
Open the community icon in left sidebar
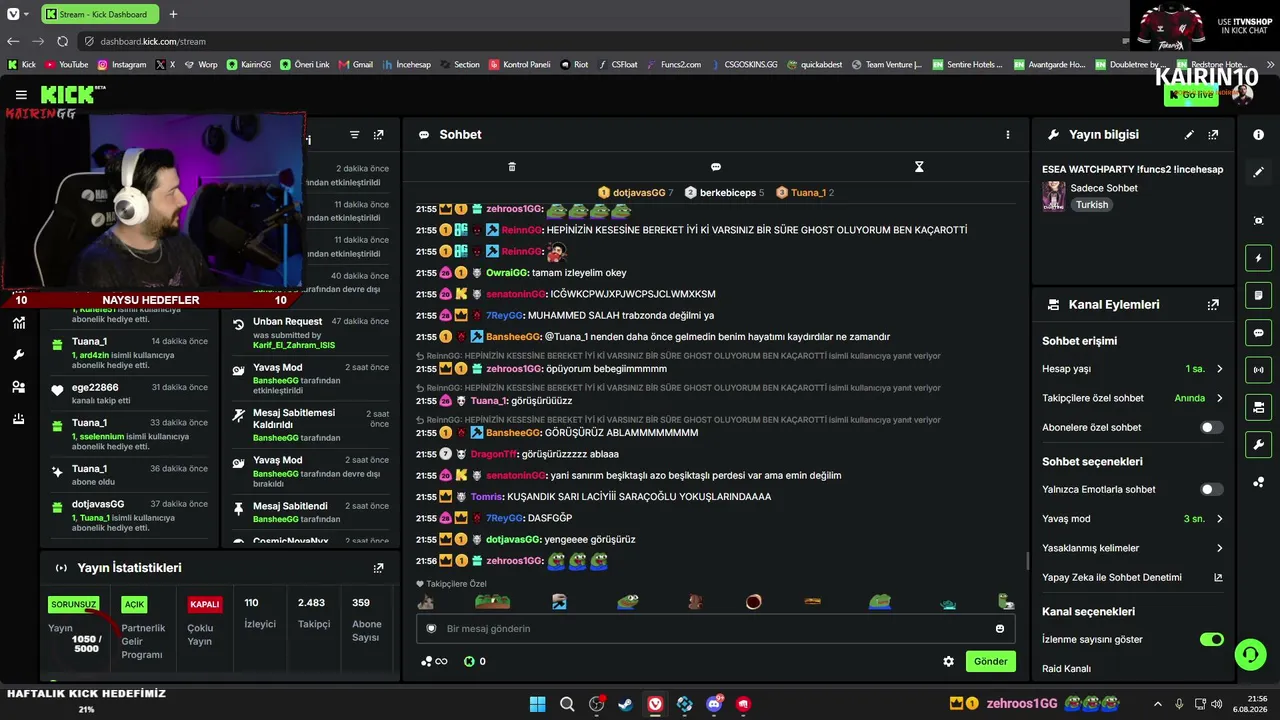18,387
